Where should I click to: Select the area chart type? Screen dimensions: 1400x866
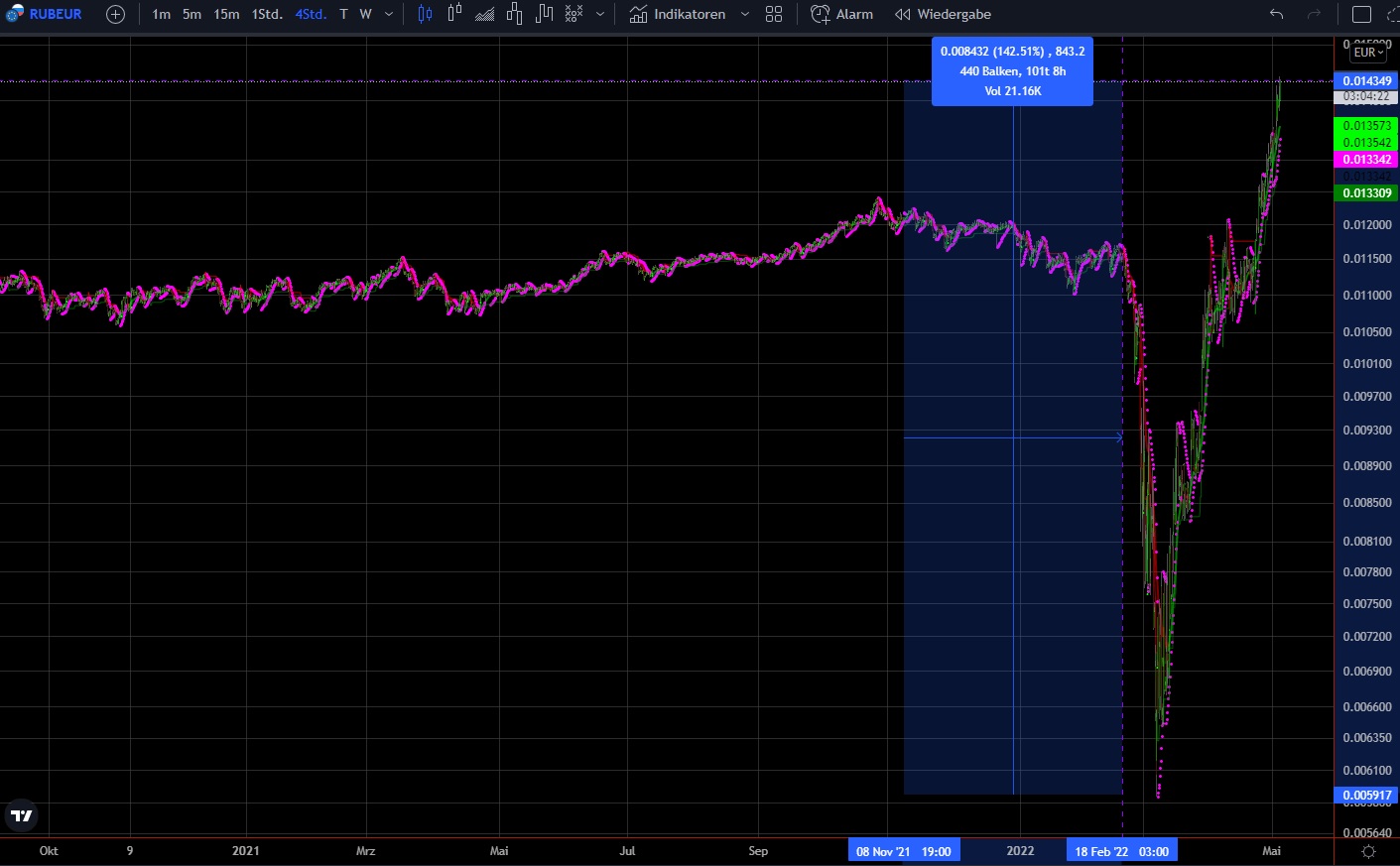pyautogui.click(x=484, y=14)
